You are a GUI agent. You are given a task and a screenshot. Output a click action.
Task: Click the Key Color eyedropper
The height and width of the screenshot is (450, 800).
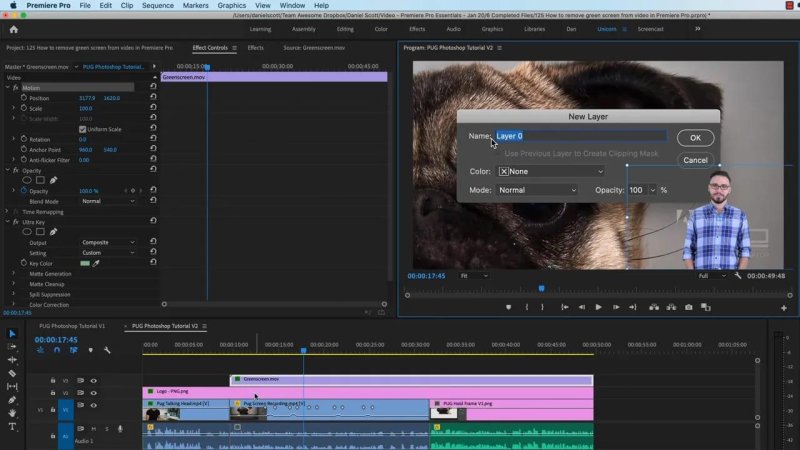pos(96,263)
